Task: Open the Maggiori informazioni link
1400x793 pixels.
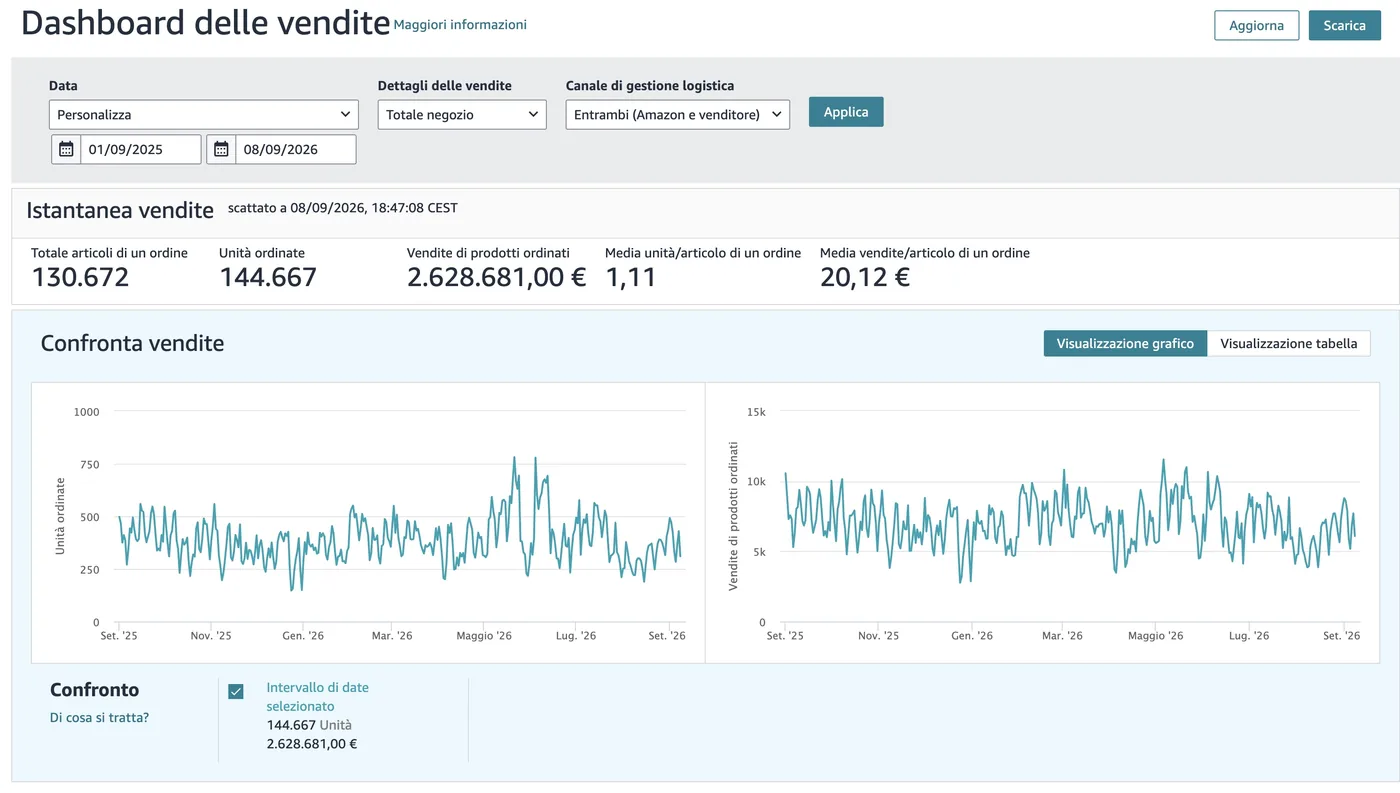Action: [x=460, y=24]
